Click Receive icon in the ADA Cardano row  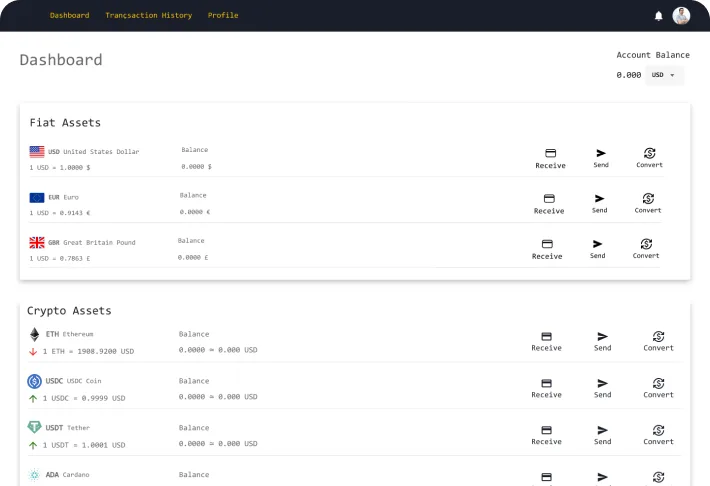point(547,477)
